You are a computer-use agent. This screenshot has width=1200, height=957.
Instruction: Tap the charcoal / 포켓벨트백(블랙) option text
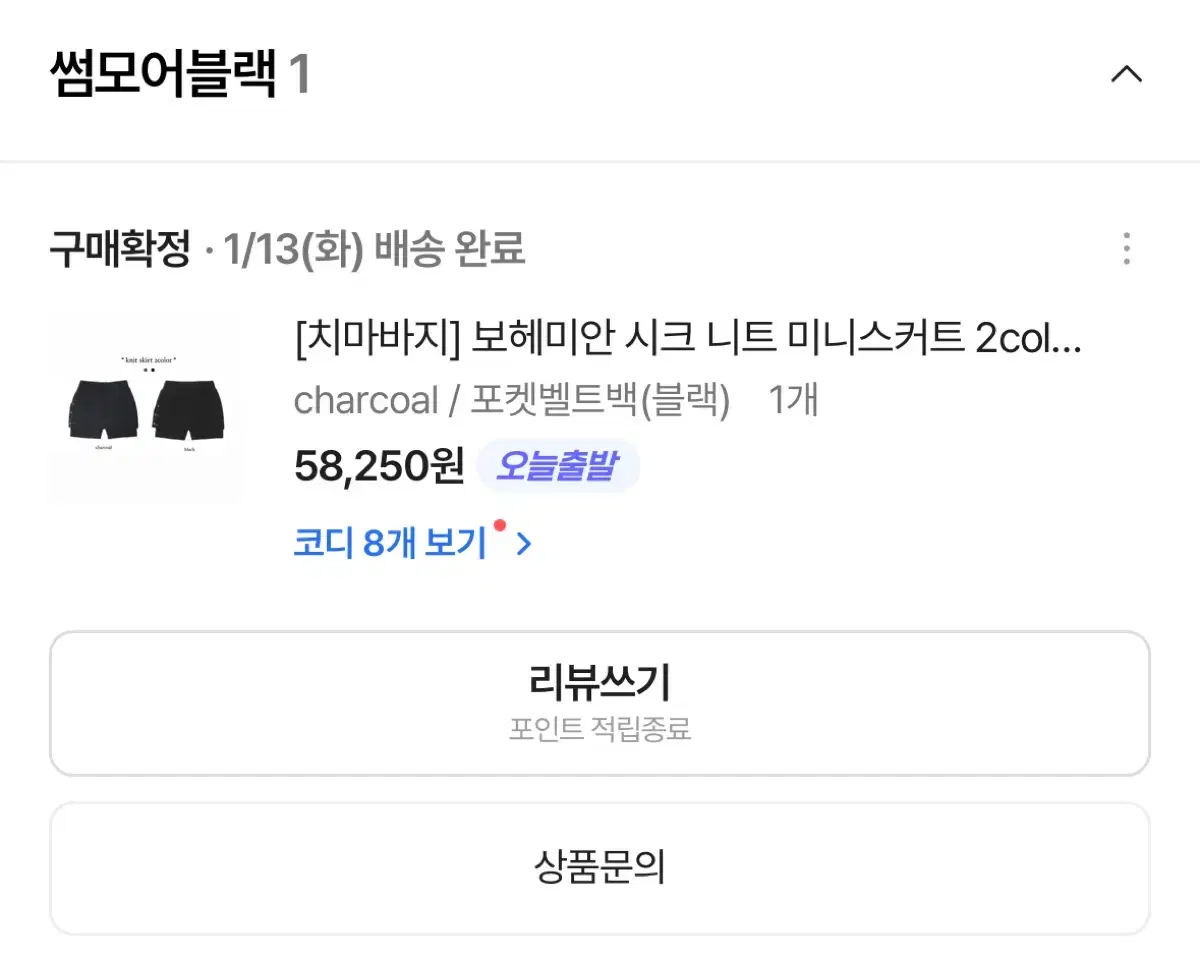pos(512,401)
